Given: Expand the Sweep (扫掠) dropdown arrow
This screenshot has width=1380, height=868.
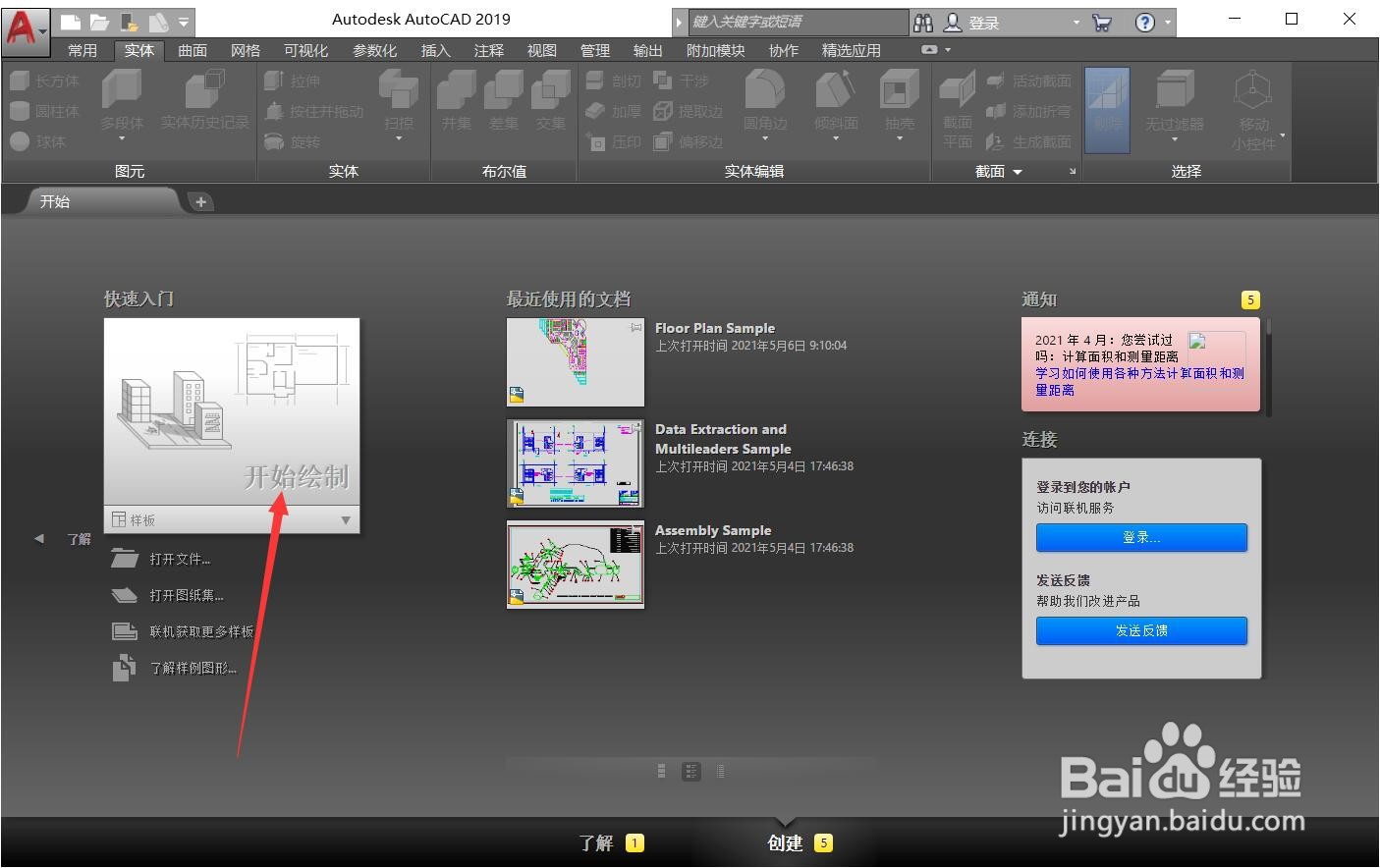Looking at the screenshot, I should point(399,138).
